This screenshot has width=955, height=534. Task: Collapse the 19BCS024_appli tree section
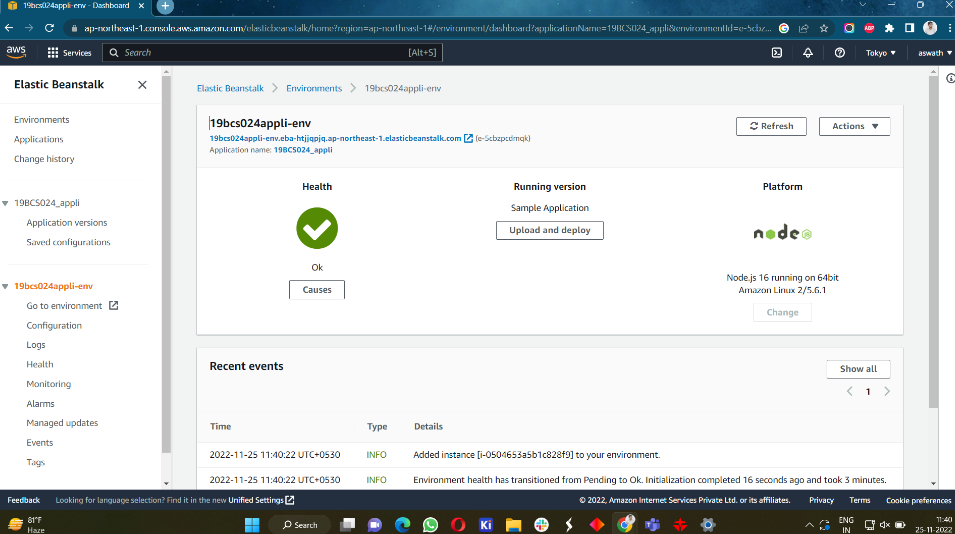tap(5, 203)
